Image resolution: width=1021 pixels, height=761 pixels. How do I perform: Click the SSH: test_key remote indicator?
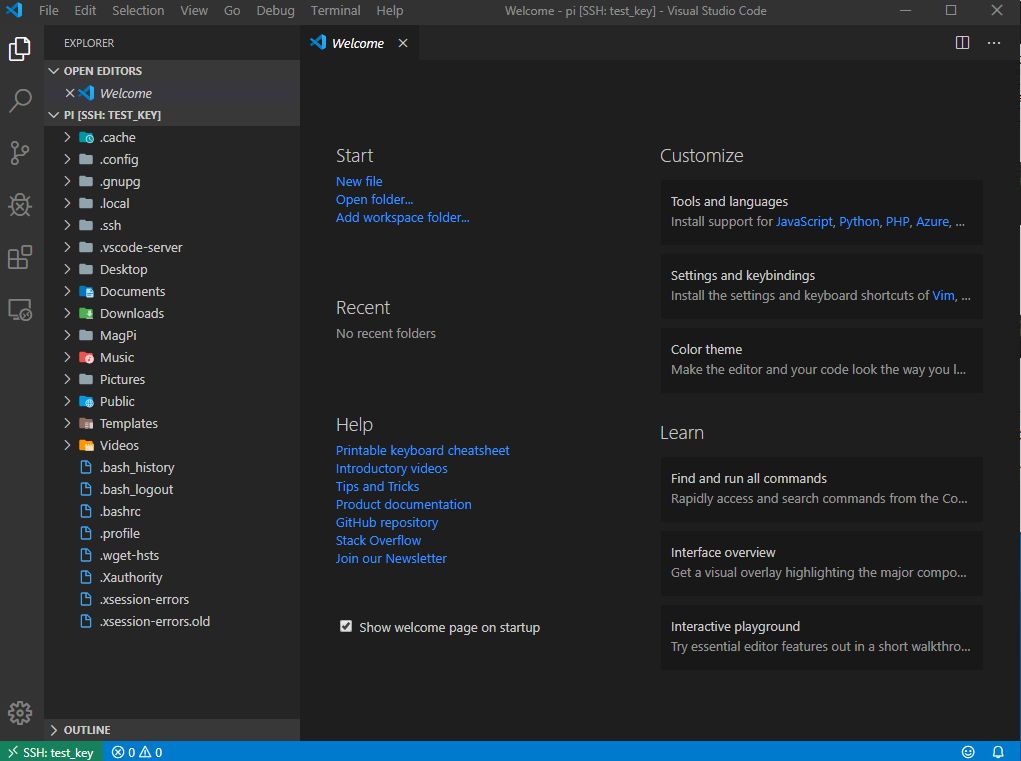pyautogui.click(x=51, y=752)
